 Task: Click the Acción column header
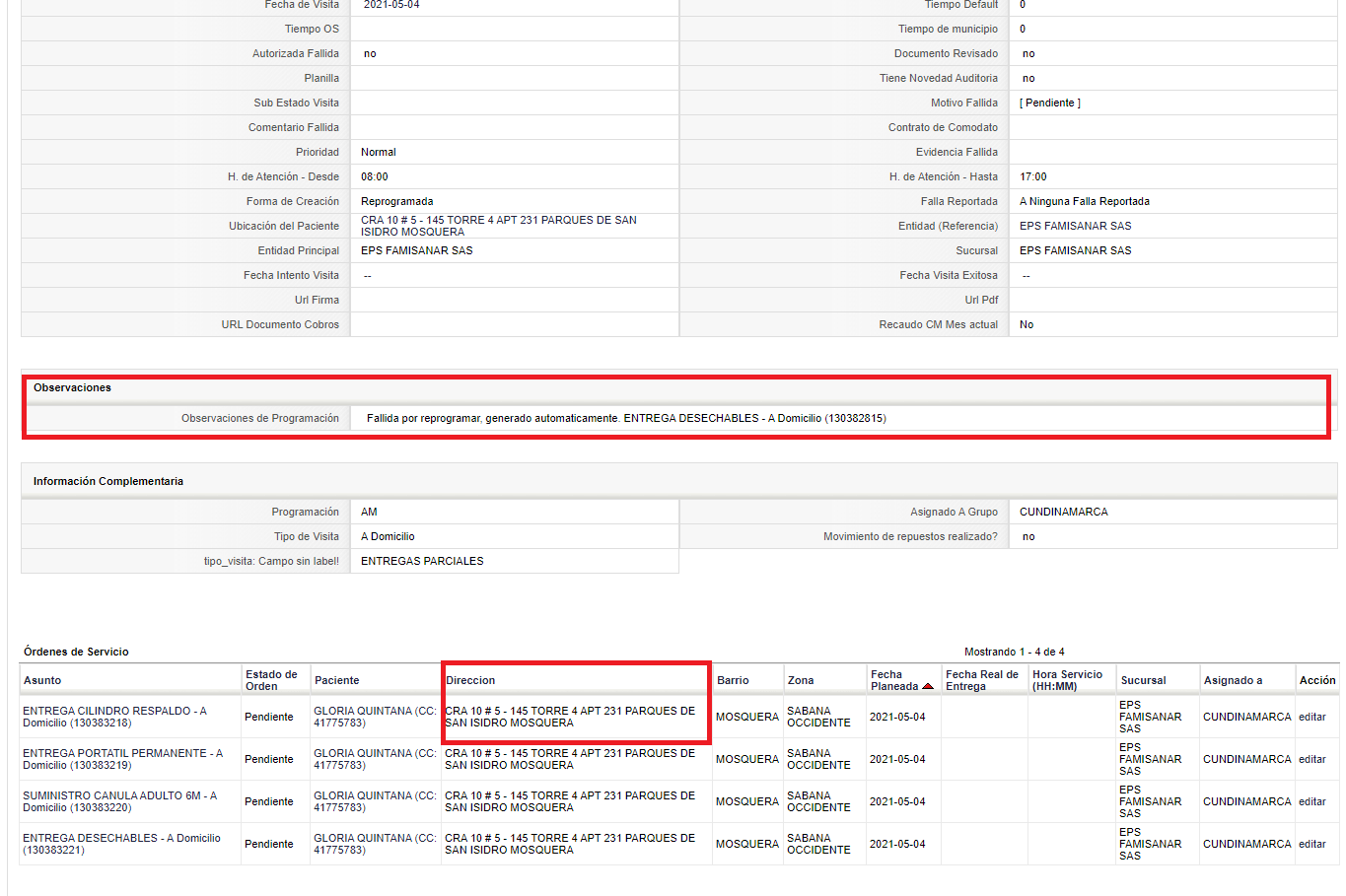(x=1317, y=680)
